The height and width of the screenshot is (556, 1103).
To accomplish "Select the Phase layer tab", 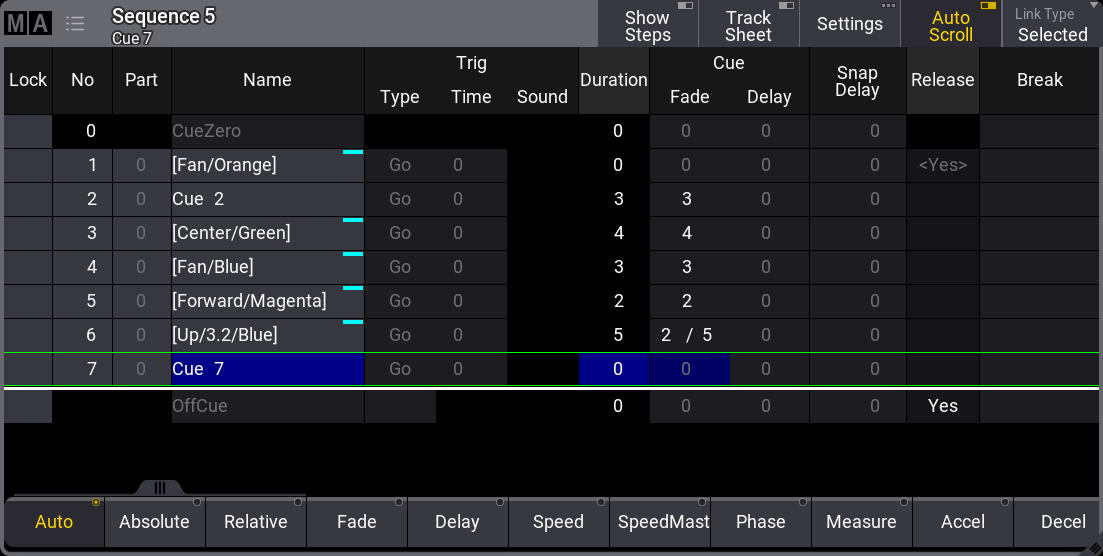I will click(760, 522).
